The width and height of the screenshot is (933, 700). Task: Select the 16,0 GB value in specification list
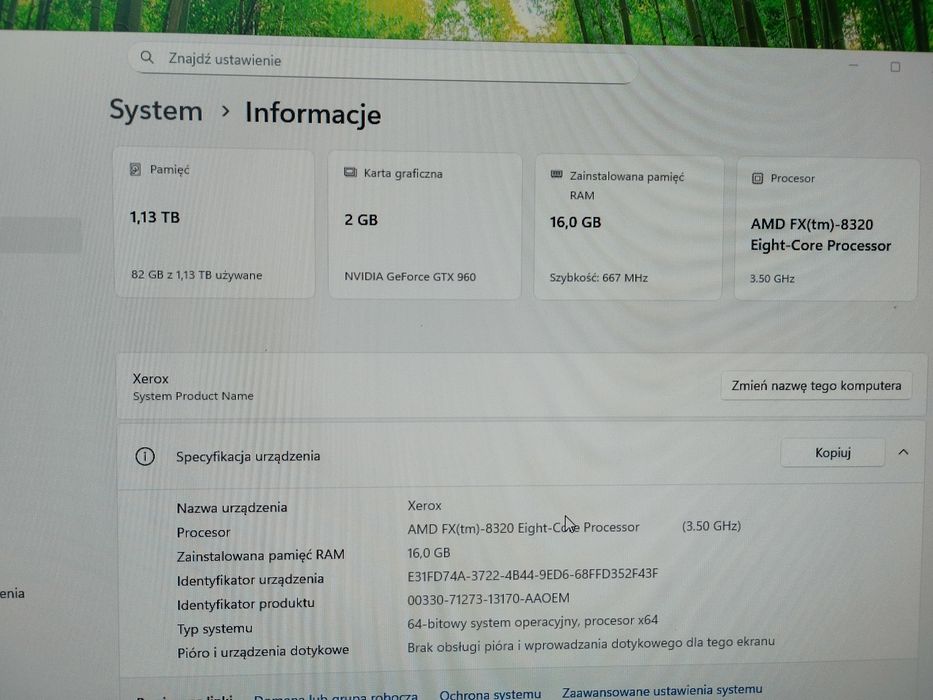coord(428,553)
